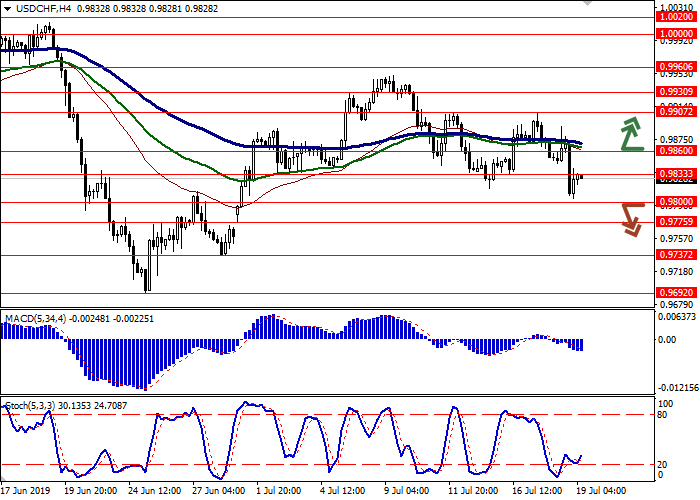Click the 0.96920 lowest price level tag
Screen dimensions: 700x500
point(676,293)
